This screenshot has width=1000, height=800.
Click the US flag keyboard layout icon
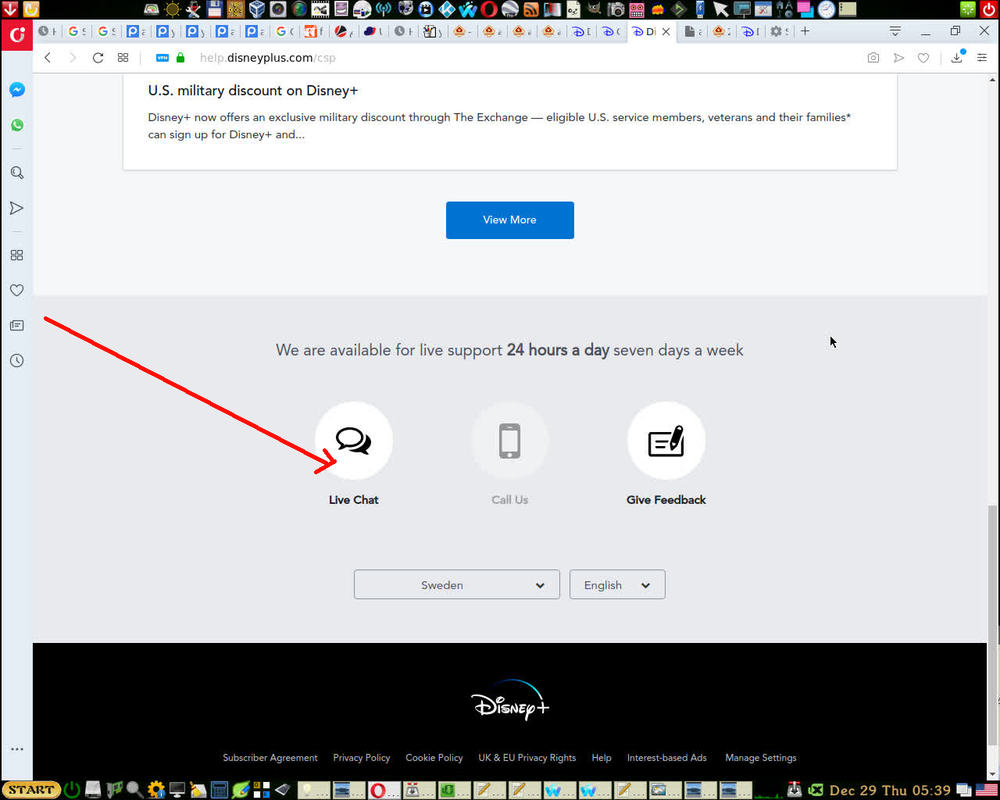987,790
